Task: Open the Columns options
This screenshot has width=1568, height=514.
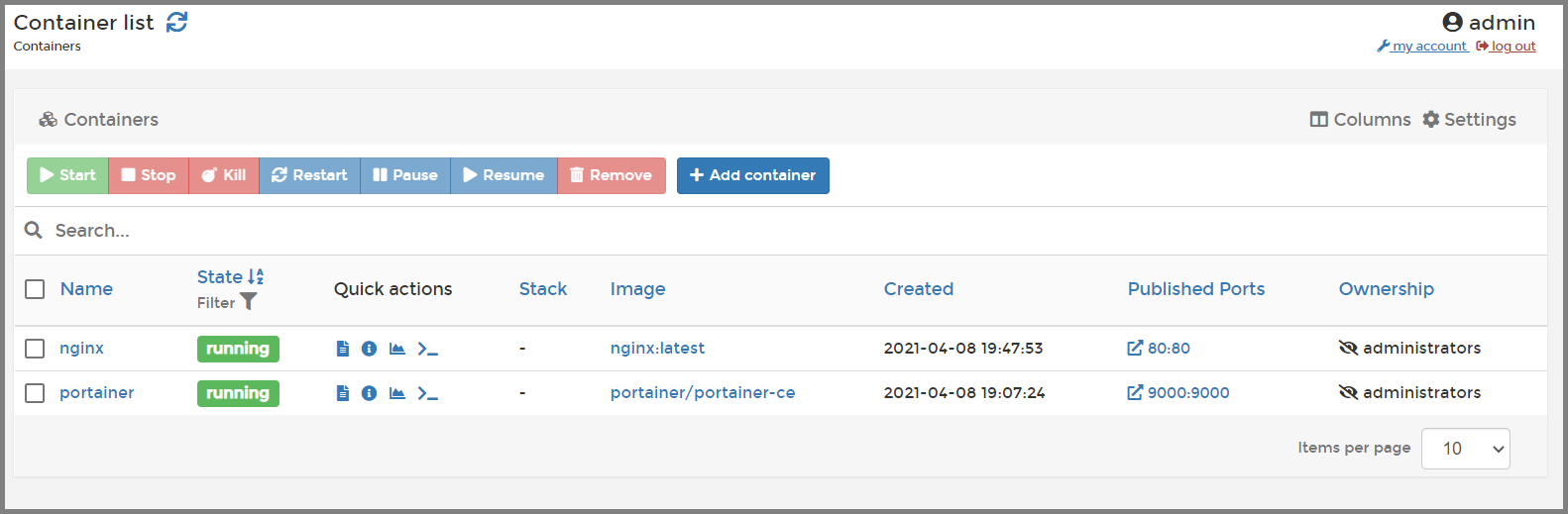Action: [1360, 120]
